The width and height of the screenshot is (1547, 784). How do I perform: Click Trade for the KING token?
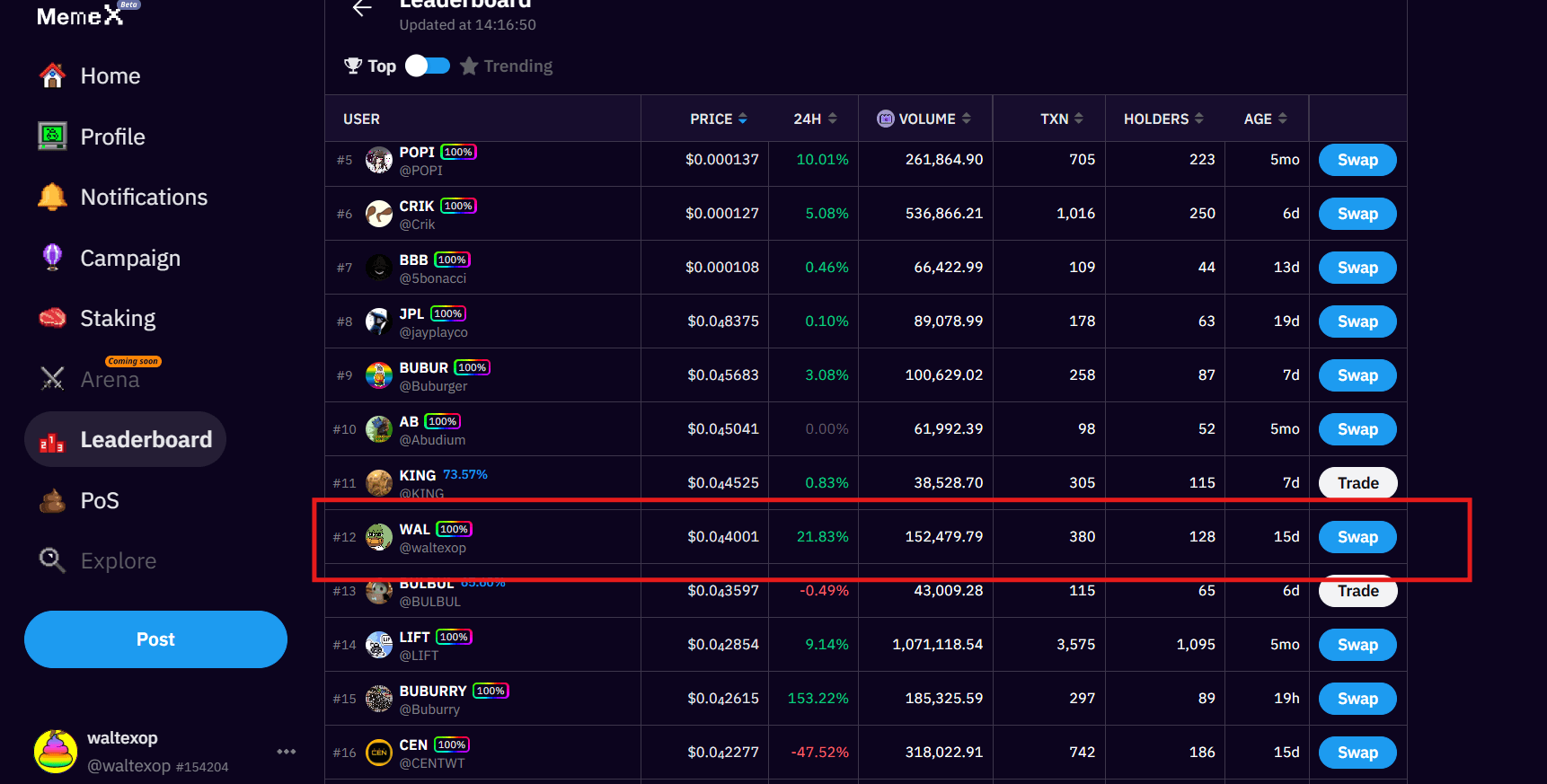pyautogui.click(x=1357, y=483)
